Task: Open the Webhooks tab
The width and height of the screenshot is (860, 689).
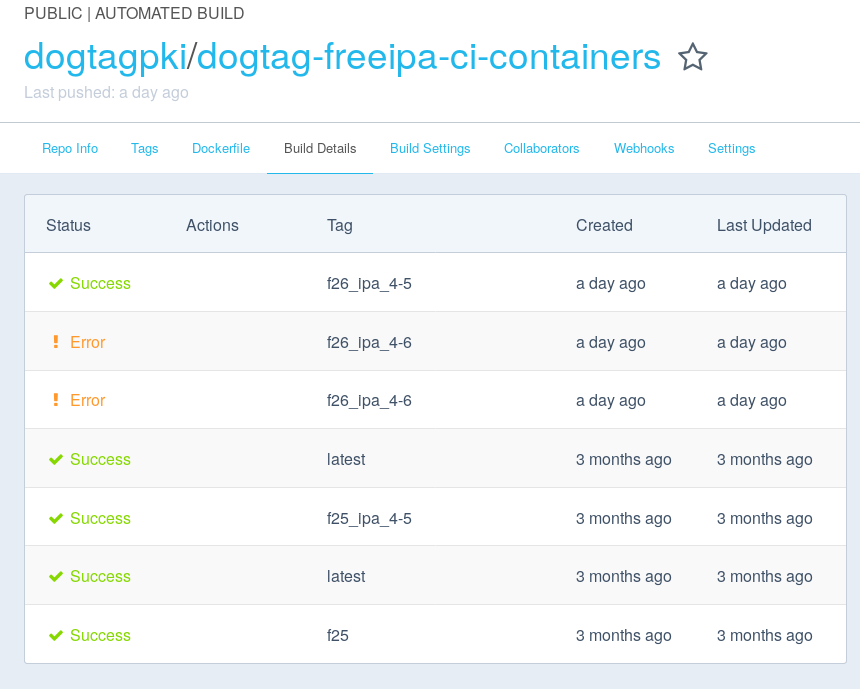Action: [x=643, y=148]
